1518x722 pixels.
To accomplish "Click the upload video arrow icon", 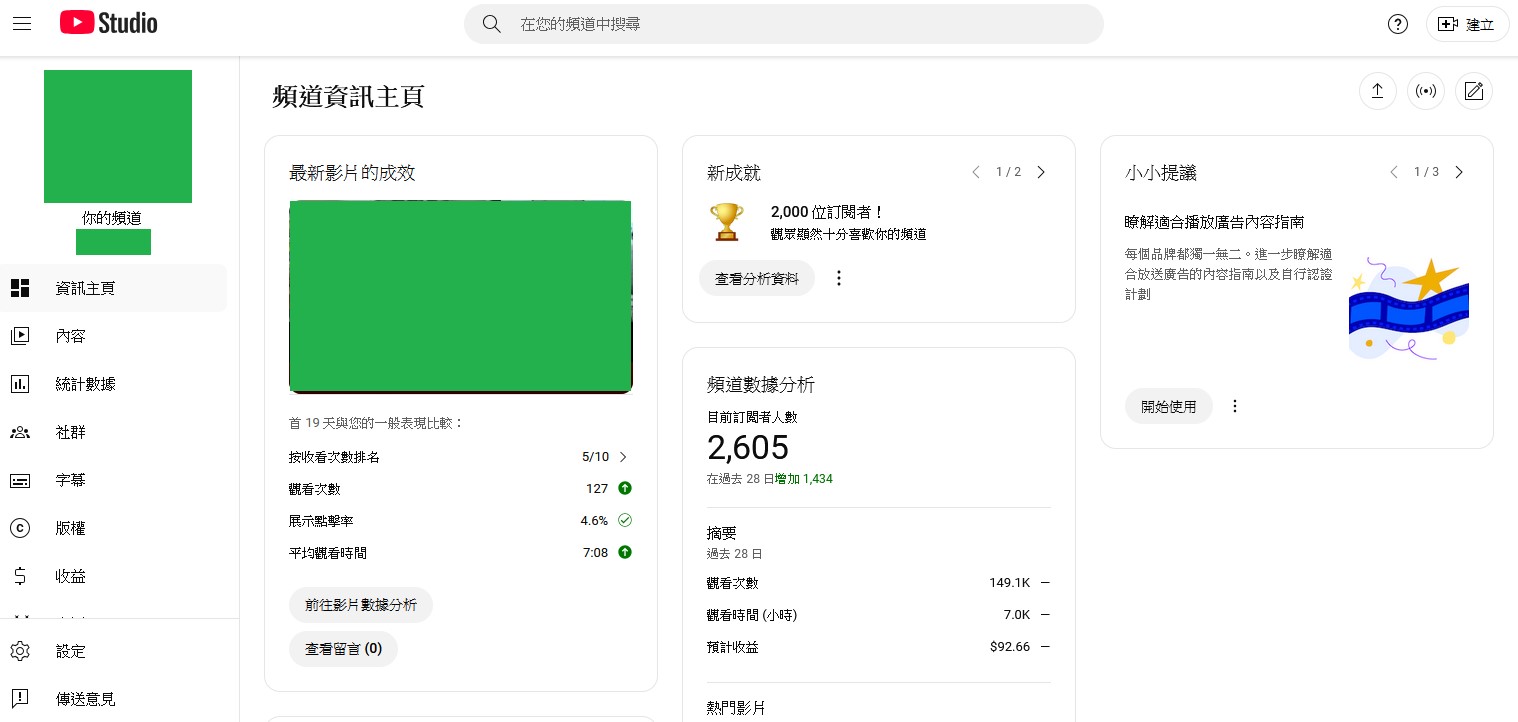I will (1377, 91).
